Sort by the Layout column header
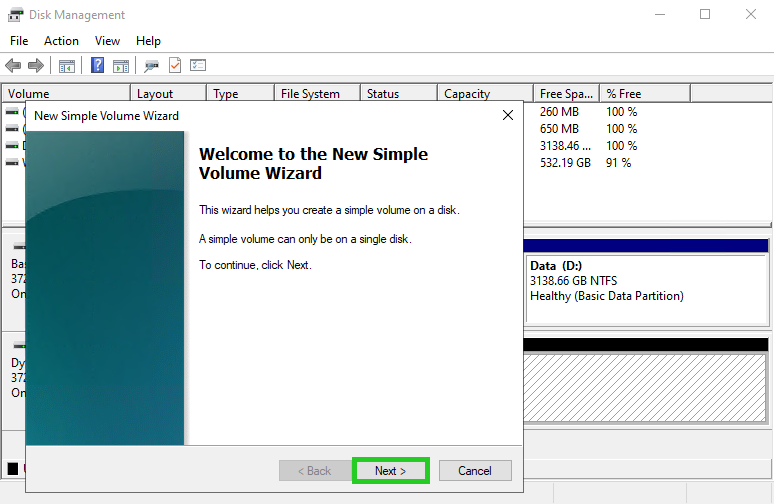 click(168, 93)
